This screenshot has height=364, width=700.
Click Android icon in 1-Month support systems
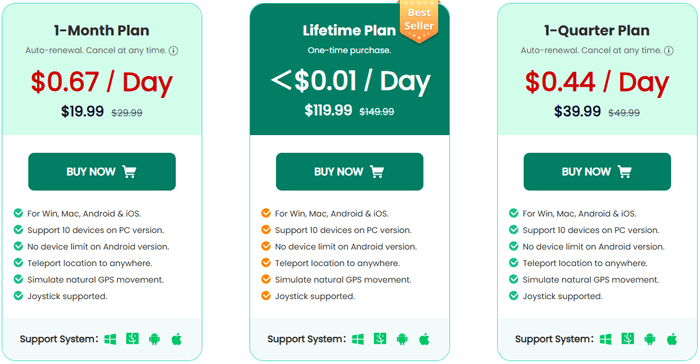154,339
